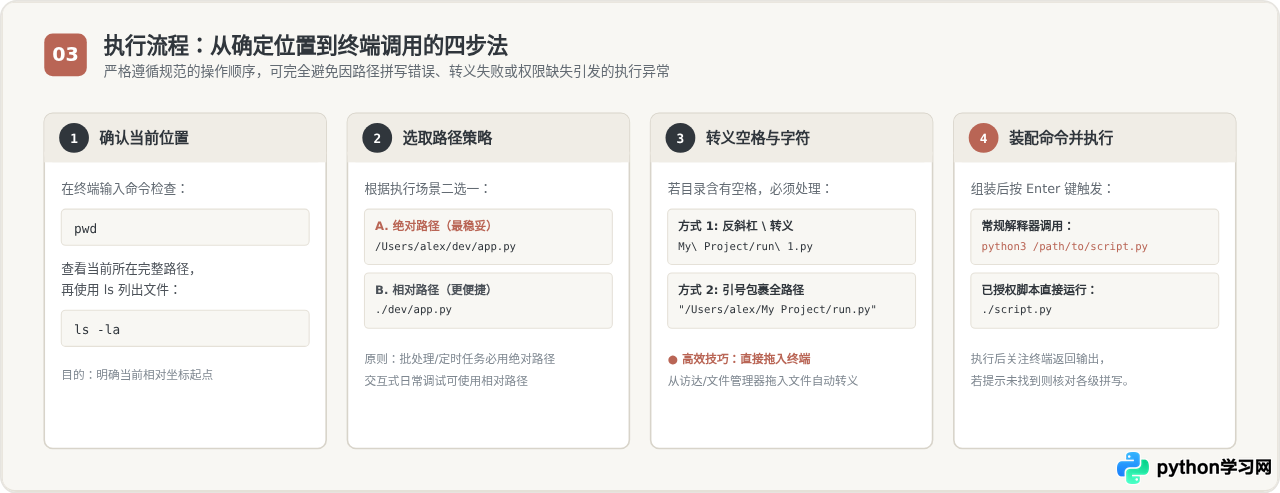Click the card heading "确认当前位置"

pos(144,138)
